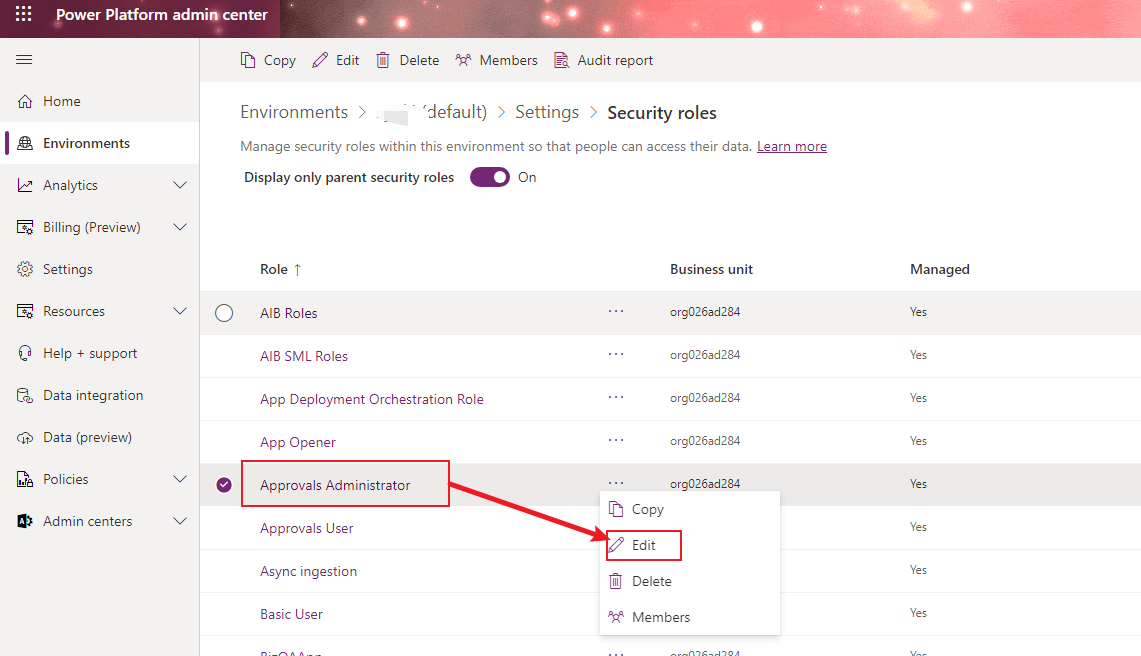This screenshot has width=1141, height=656.
Task: Click the Business unit column header
Action: point(711,269)
